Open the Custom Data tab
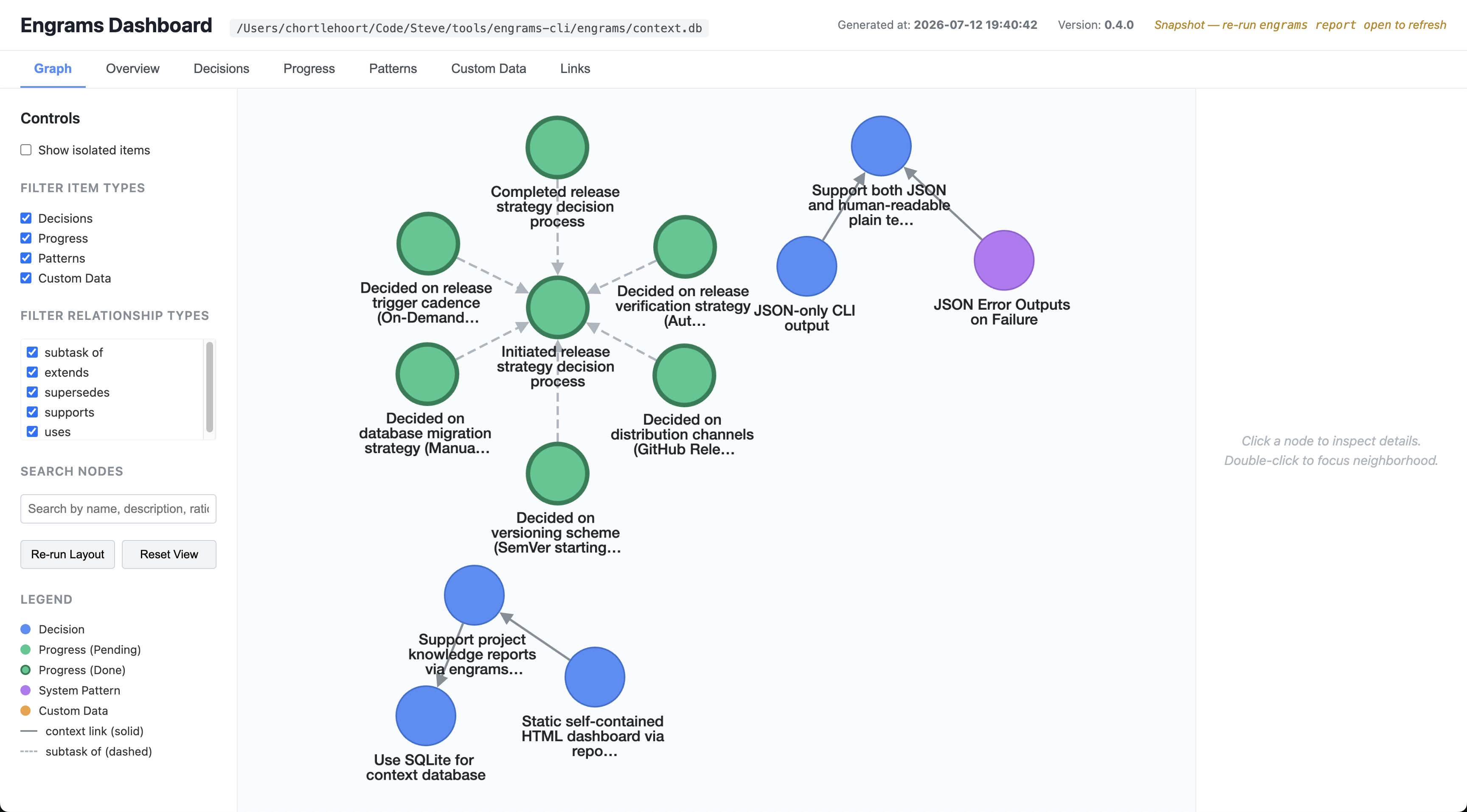 [489, 68]
